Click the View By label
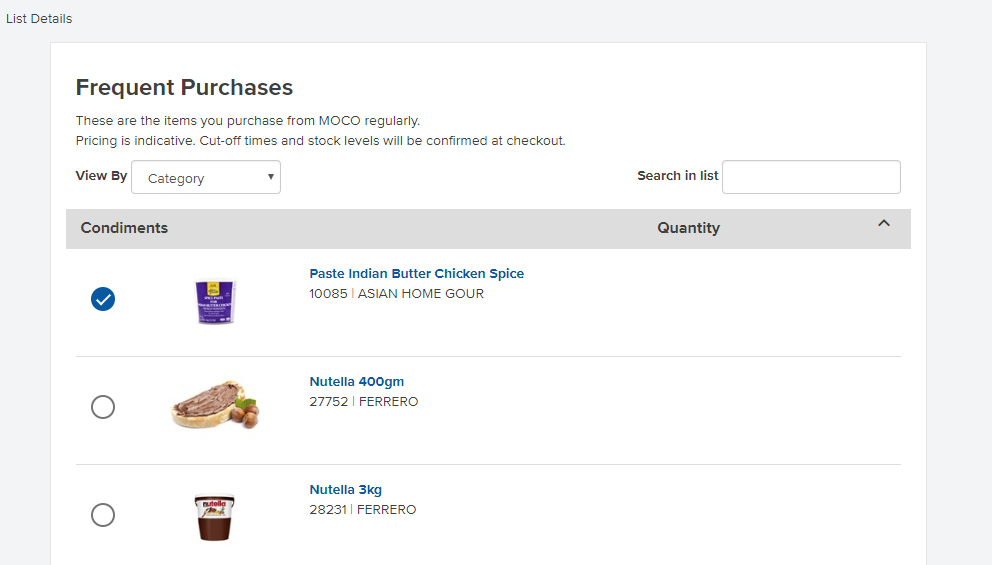The height and width of the screenshot is (565, 992). [101, 176]
